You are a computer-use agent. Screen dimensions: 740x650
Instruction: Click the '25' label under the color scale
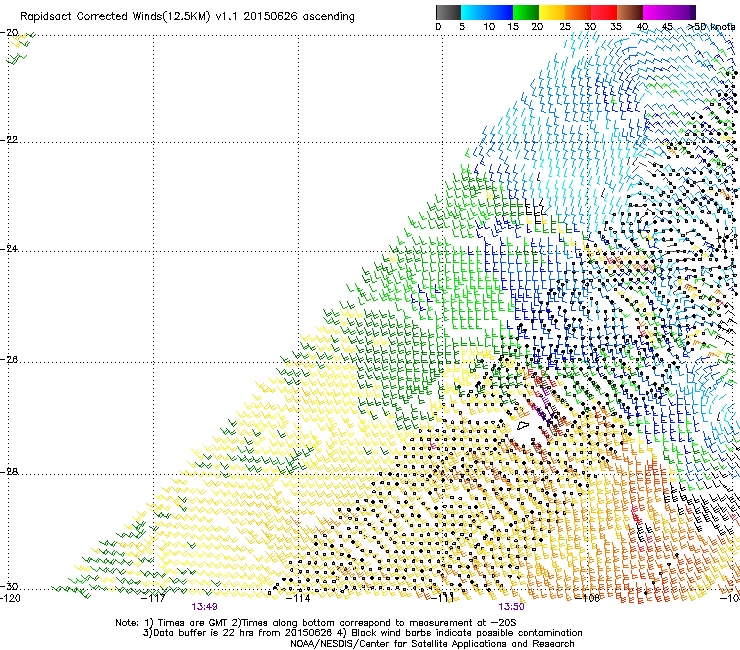tap(565, 27)
